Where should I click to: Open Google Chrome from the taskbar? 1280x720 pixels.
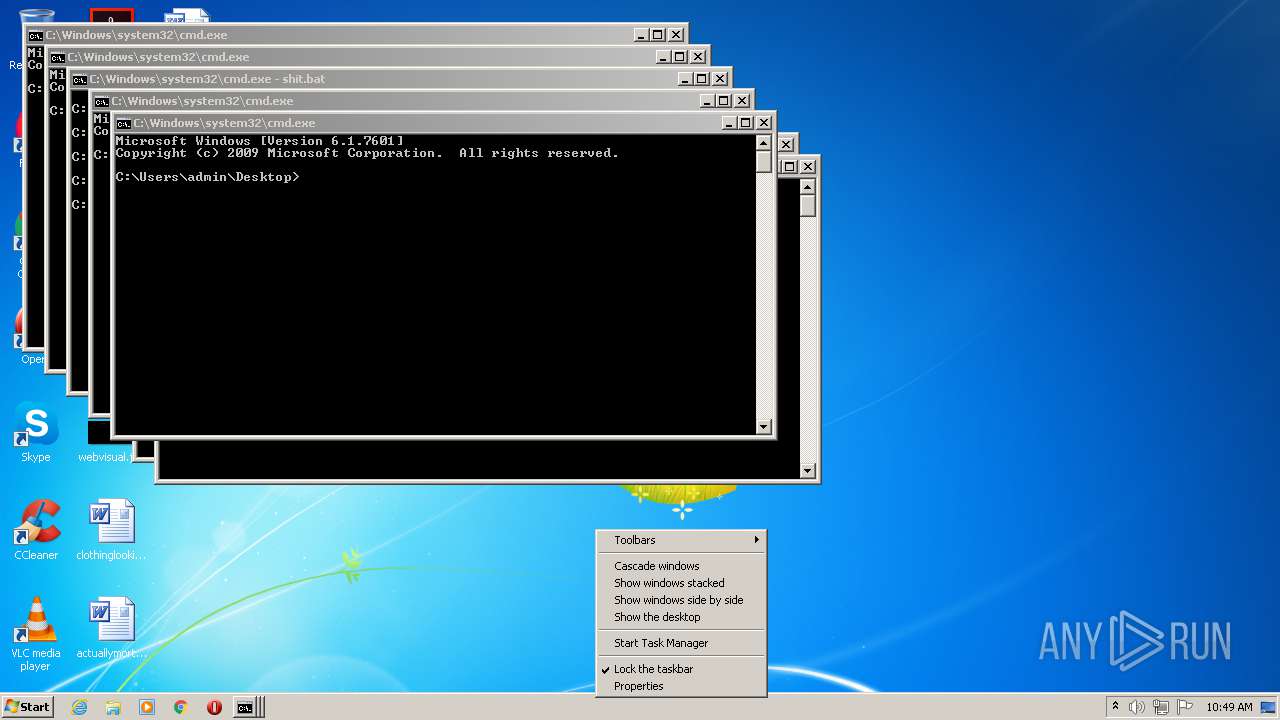pyautogui.click(x=181, y=707)
